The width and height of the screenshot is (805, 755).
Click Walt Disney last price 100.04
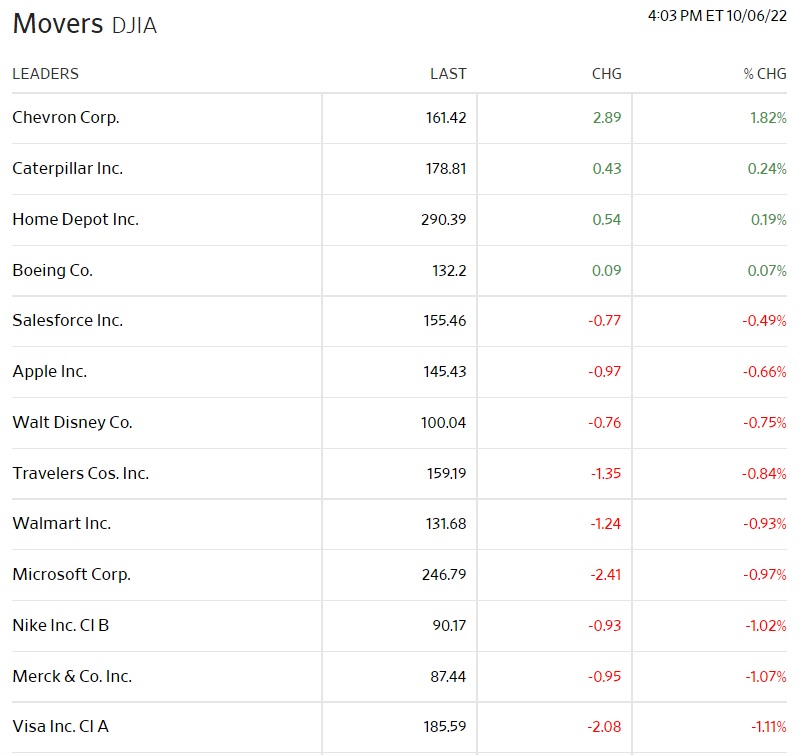pyautogui.click(x=444, y=422)
